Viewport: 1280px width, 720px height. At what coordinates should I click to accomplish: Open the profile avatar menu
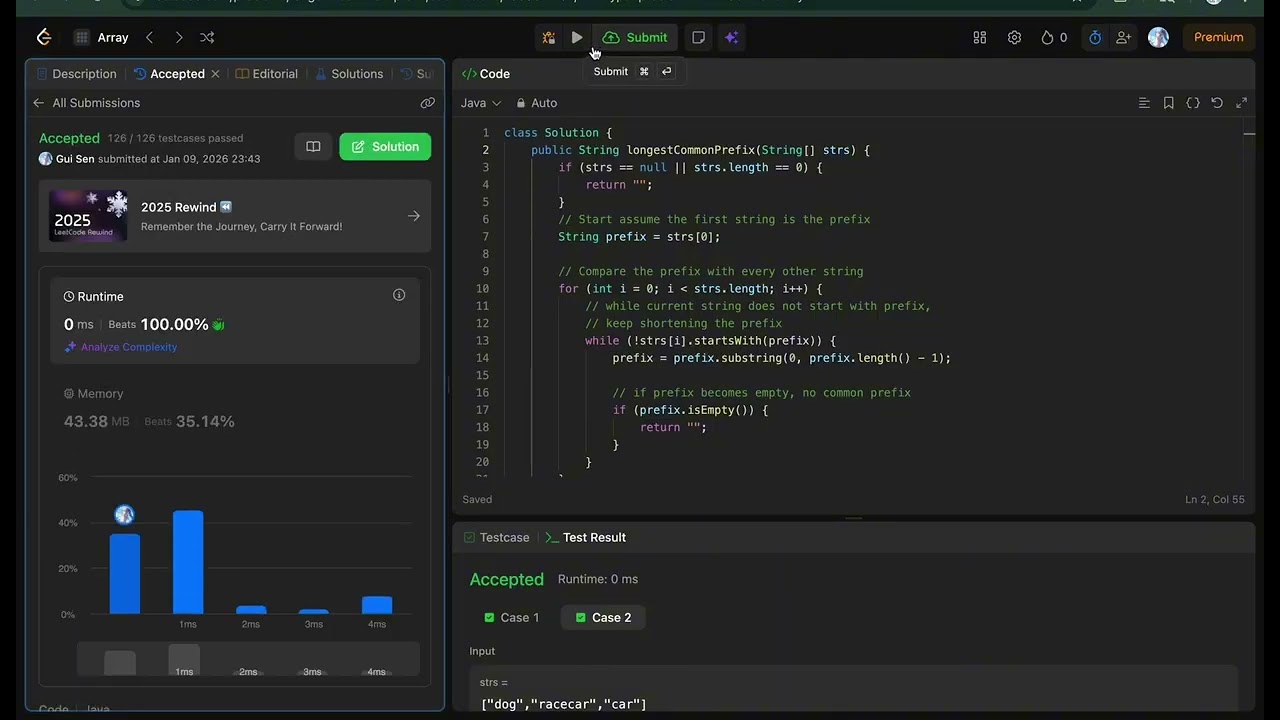point(1158,37)
